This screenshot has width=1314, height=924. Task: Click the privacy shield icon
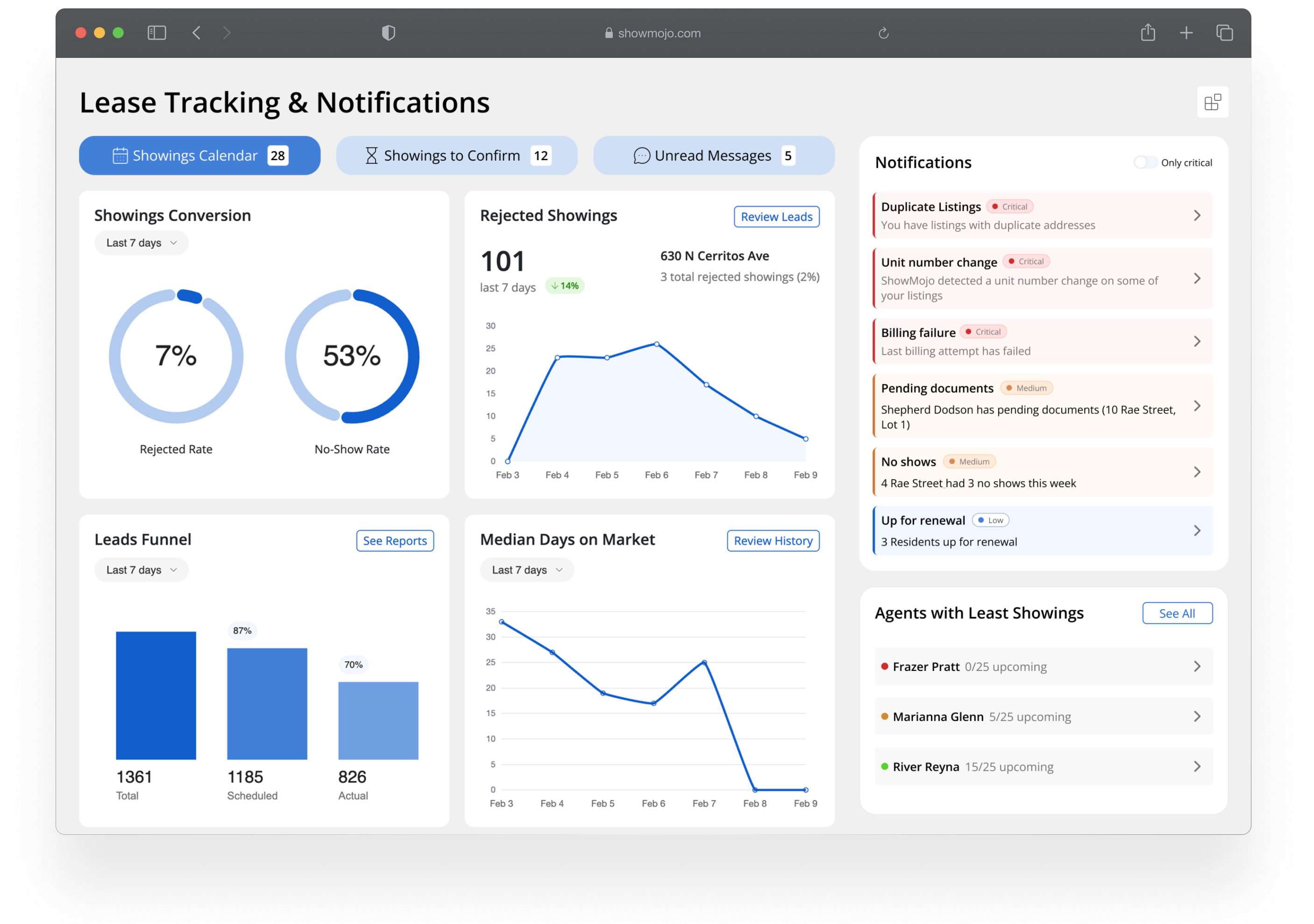[389, 33]
